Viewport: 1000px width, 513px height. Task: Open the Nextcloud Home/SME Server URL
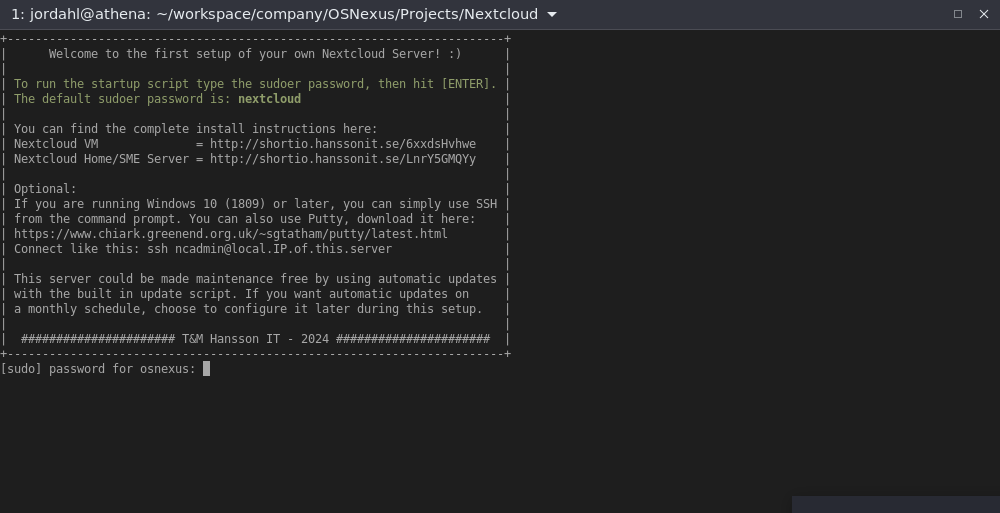click(342, 159)
